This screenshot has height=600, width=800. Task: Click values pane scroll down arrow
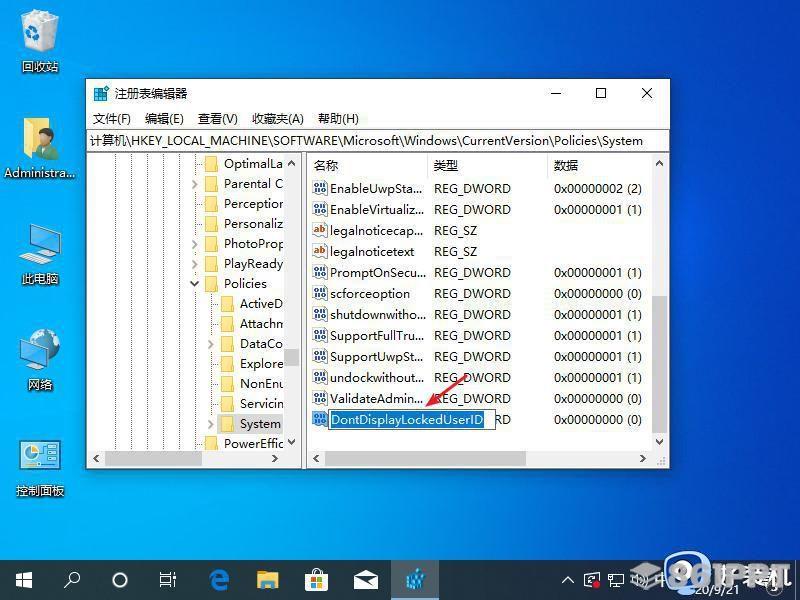click(659, 441)
